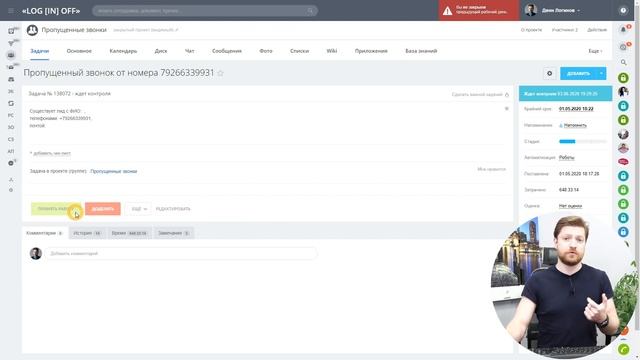Add the task to favorites with the star icon
This screenshot has height=360, width=640.
coord(220,73)
